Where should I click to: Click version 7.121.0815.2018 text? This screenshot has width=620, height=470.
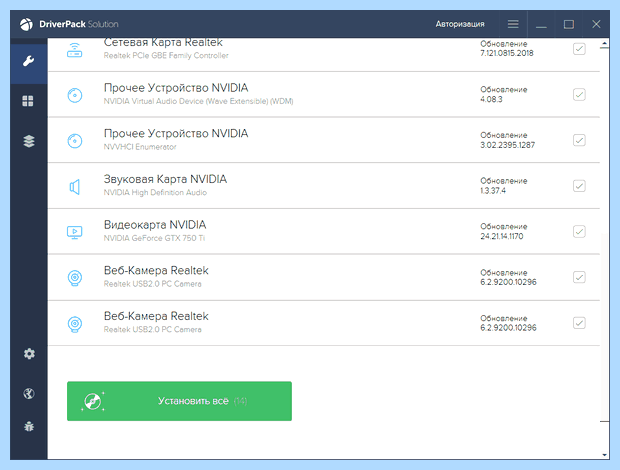(507, 53)
